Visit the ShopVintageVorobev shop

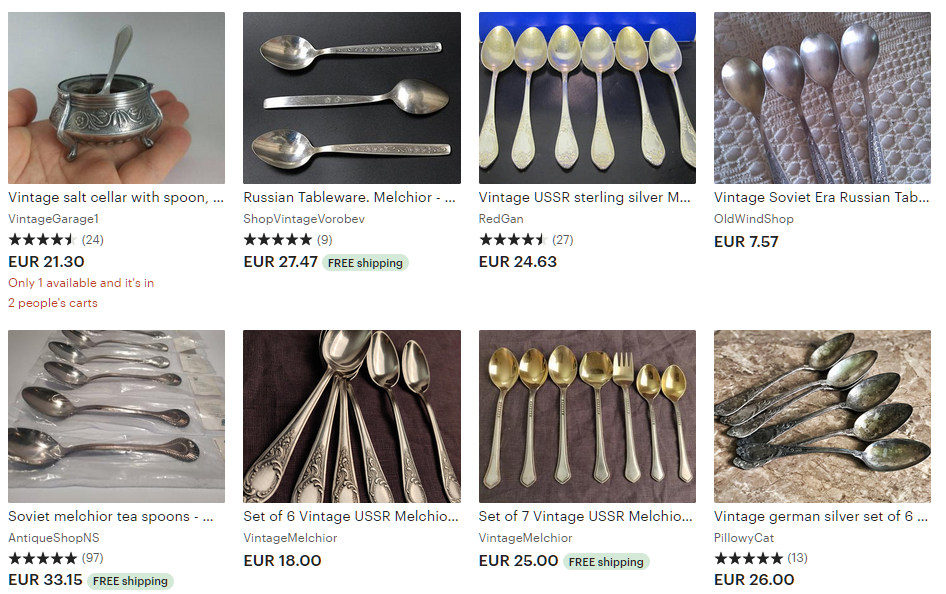[304, 219]
